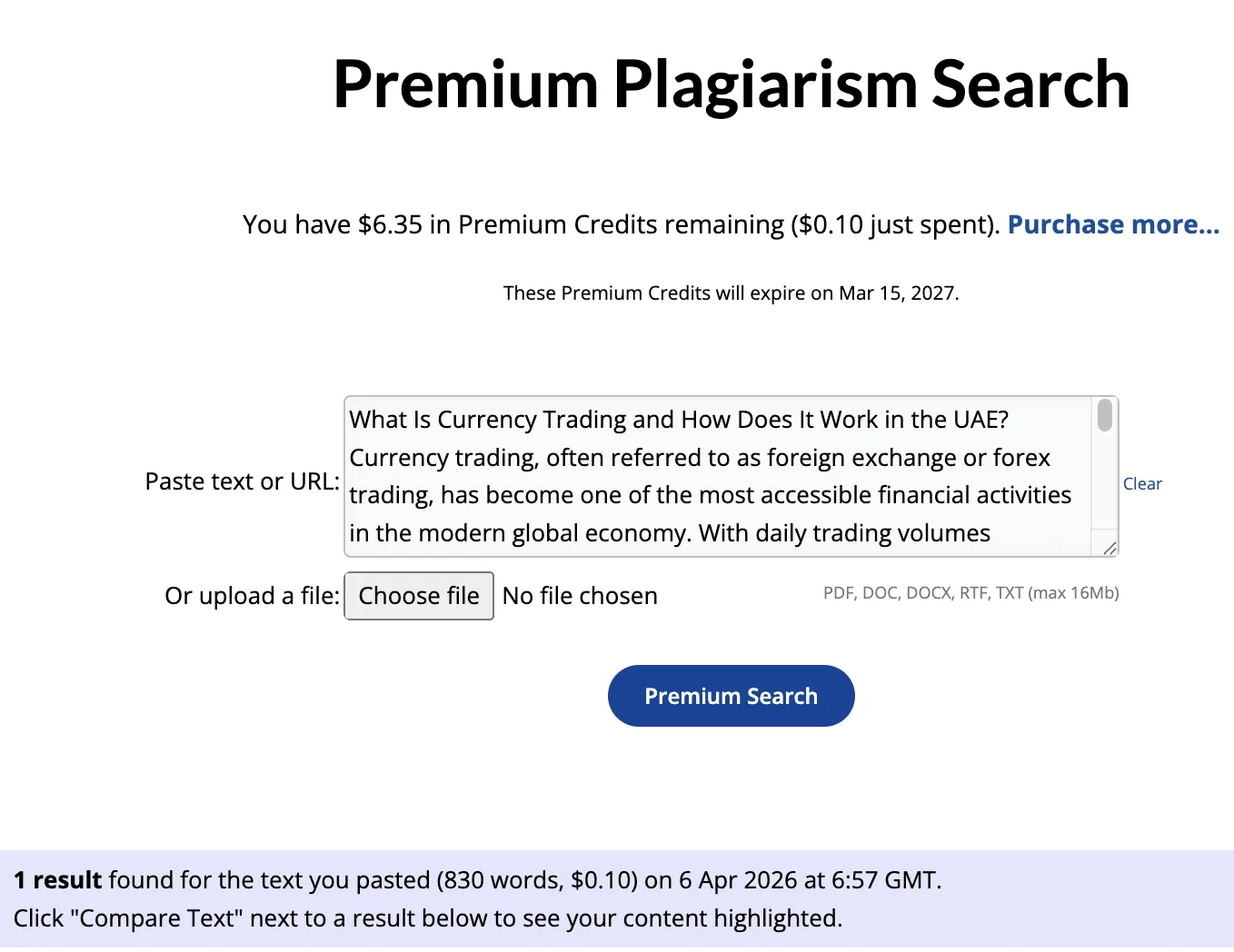Screen dimensions: 1234x952
Task: Click the Purchase more... link
Action: click(x=1112, y=224)
